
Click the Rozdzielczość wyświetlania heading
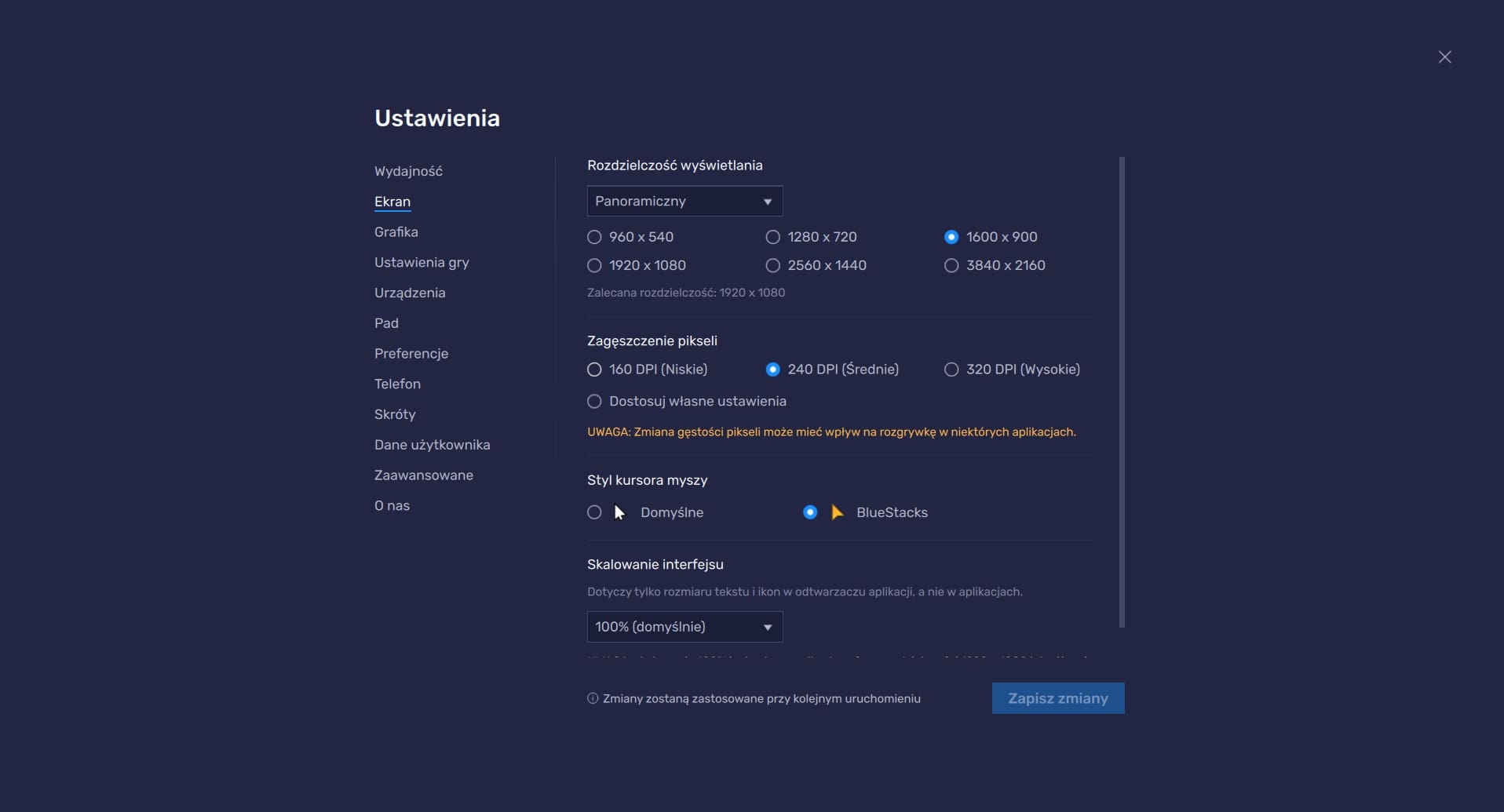click(675, 166)
